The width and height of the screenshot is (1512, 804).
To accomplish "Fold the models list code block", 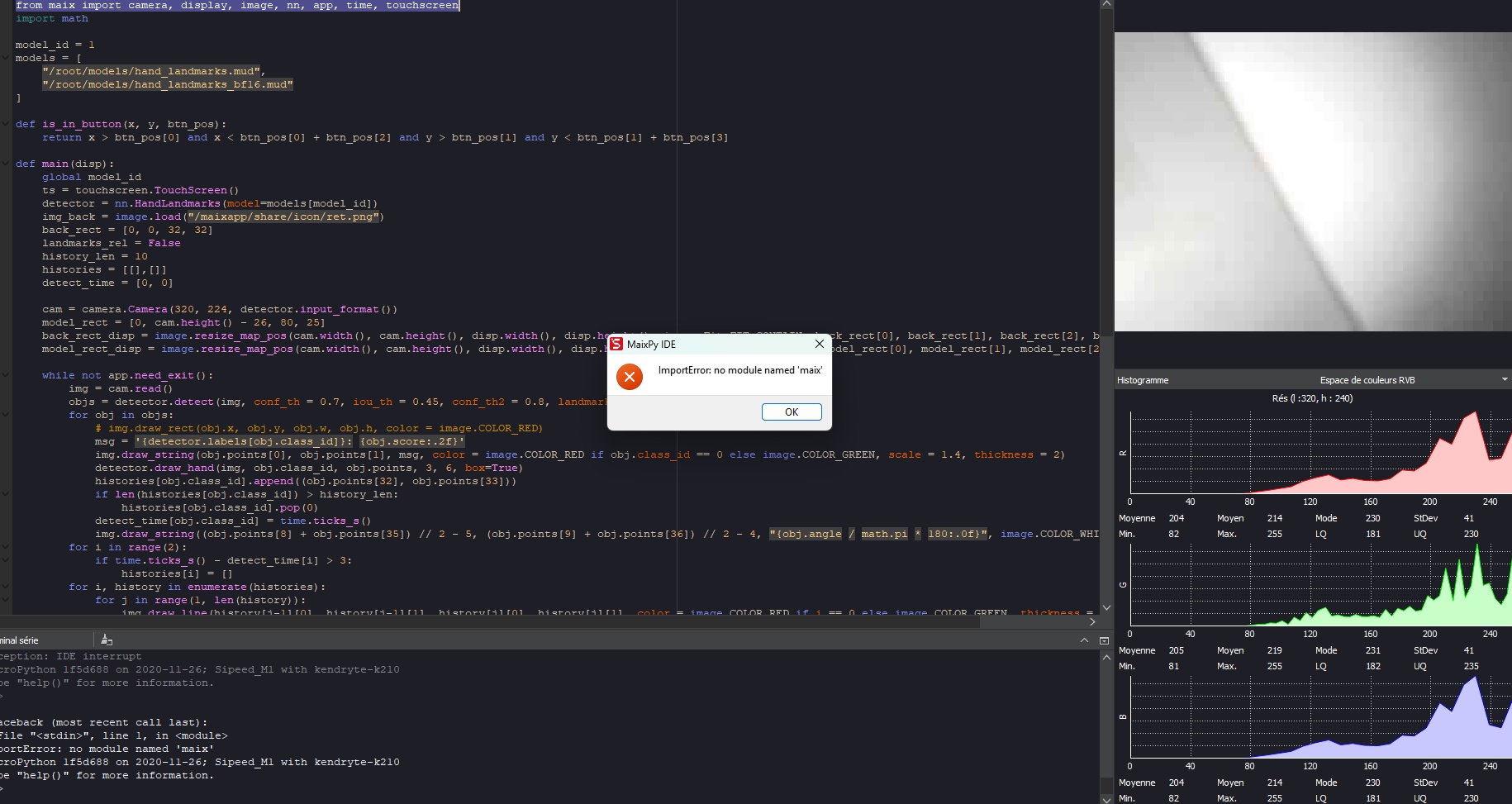I will [6, 58].
